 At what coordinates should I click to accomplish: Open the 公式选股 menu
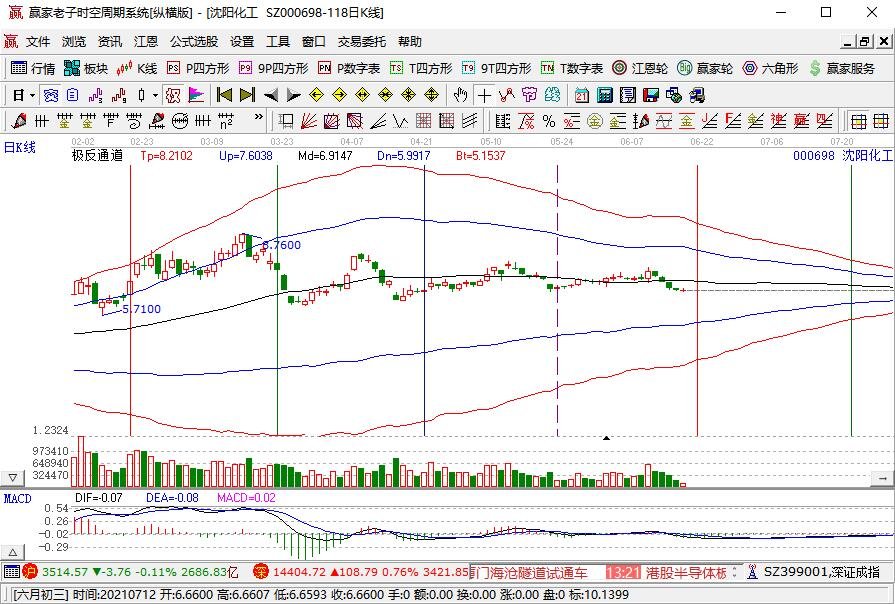click(194, 42)
